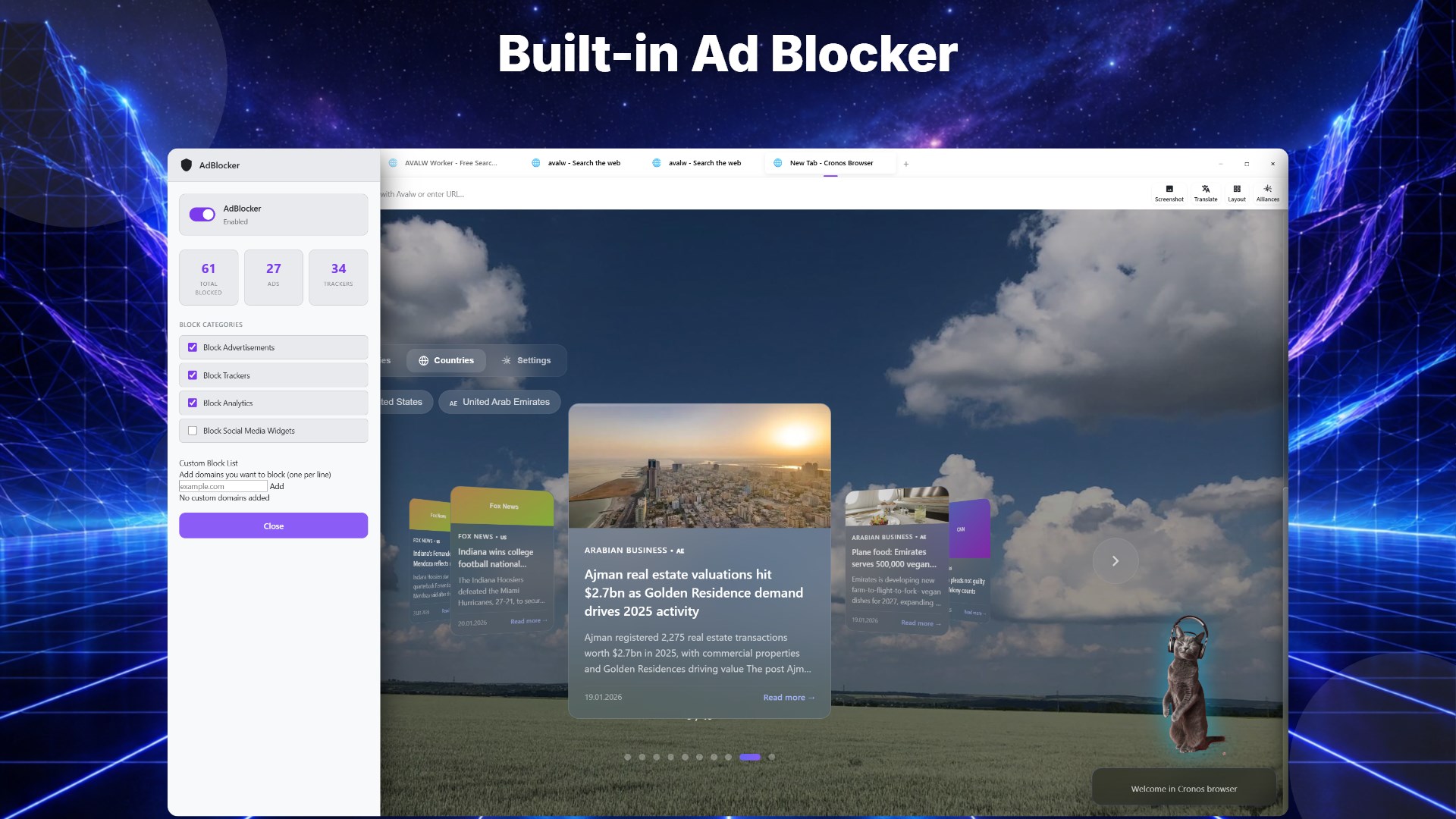Viewport: 1456px width, 819px height.
Task: Click the globe icon in Countries button
Action: 423,361
